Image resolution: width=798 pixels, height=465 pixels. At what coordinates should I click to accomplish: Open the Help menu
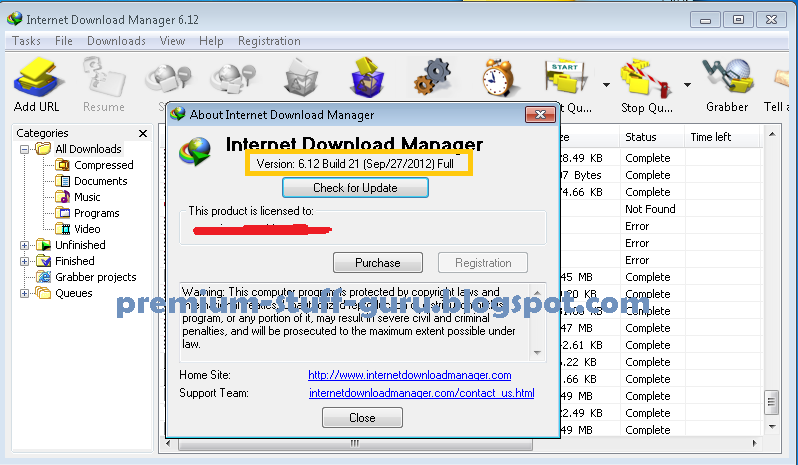click(211, 41)
